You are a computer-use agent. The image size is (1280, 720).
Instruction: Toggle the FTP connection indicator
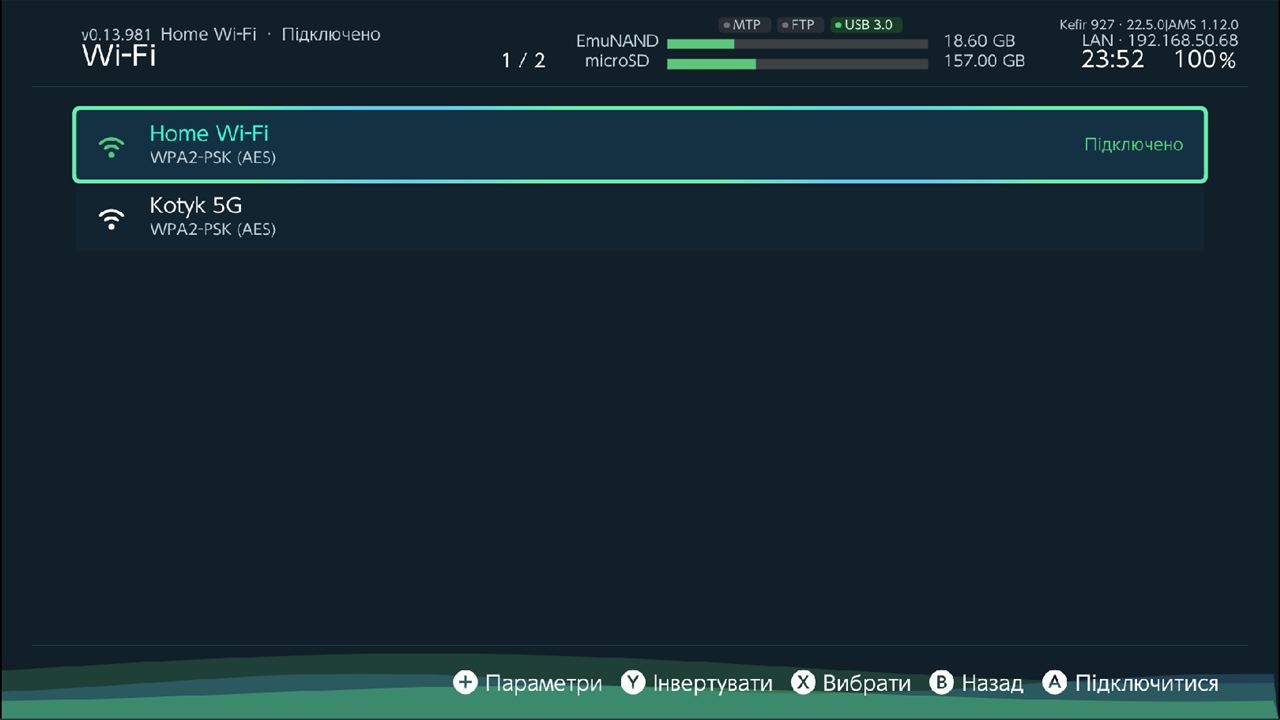pos(798,25)
